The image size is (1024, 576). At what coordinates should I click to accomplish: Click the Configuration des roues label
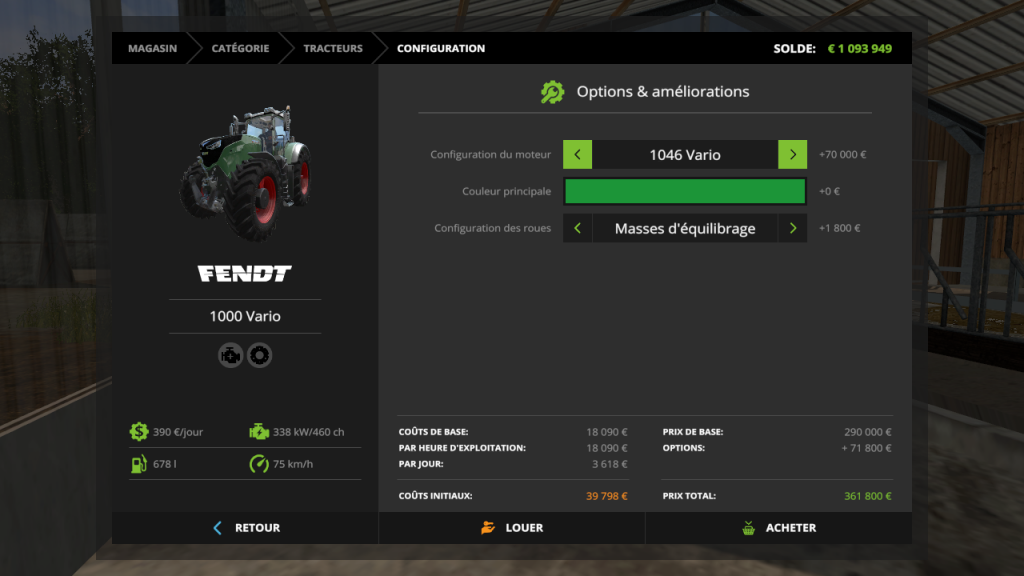click(x=492, y=228)
